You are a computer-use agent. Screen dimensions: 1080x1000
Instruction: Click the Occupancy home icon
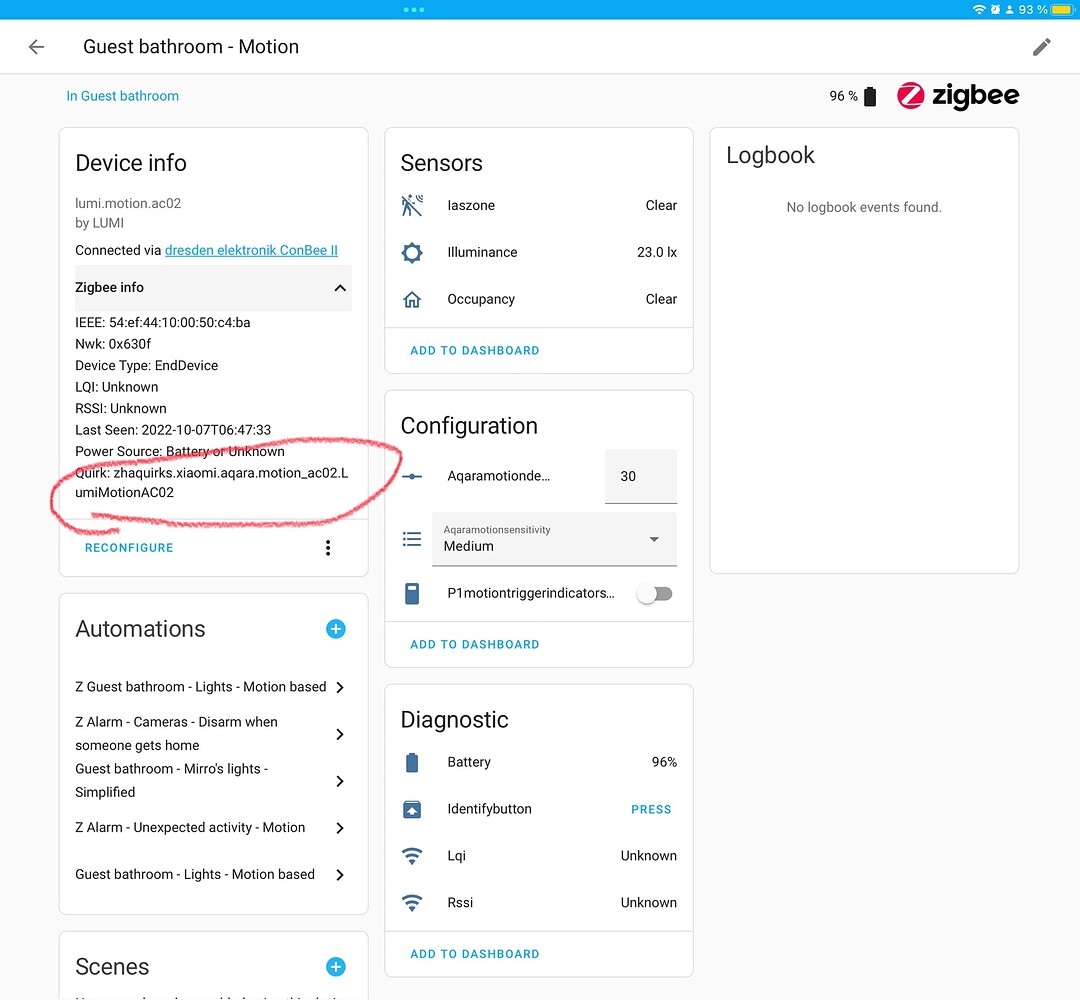[412, 299]
